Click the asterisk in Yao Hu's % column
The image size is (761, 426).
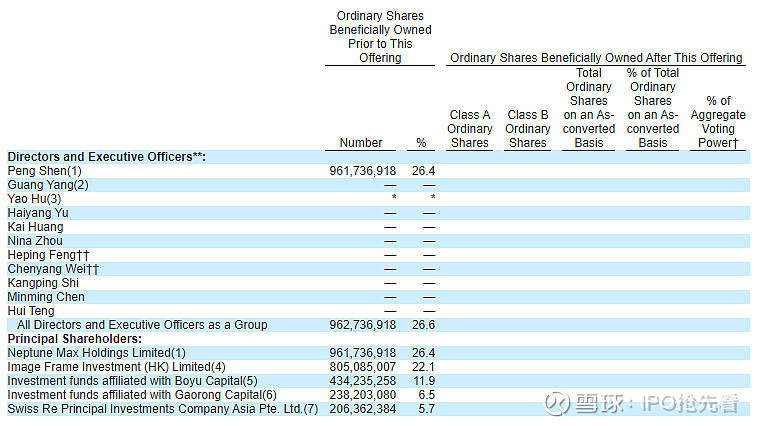(x=433, y=197)
